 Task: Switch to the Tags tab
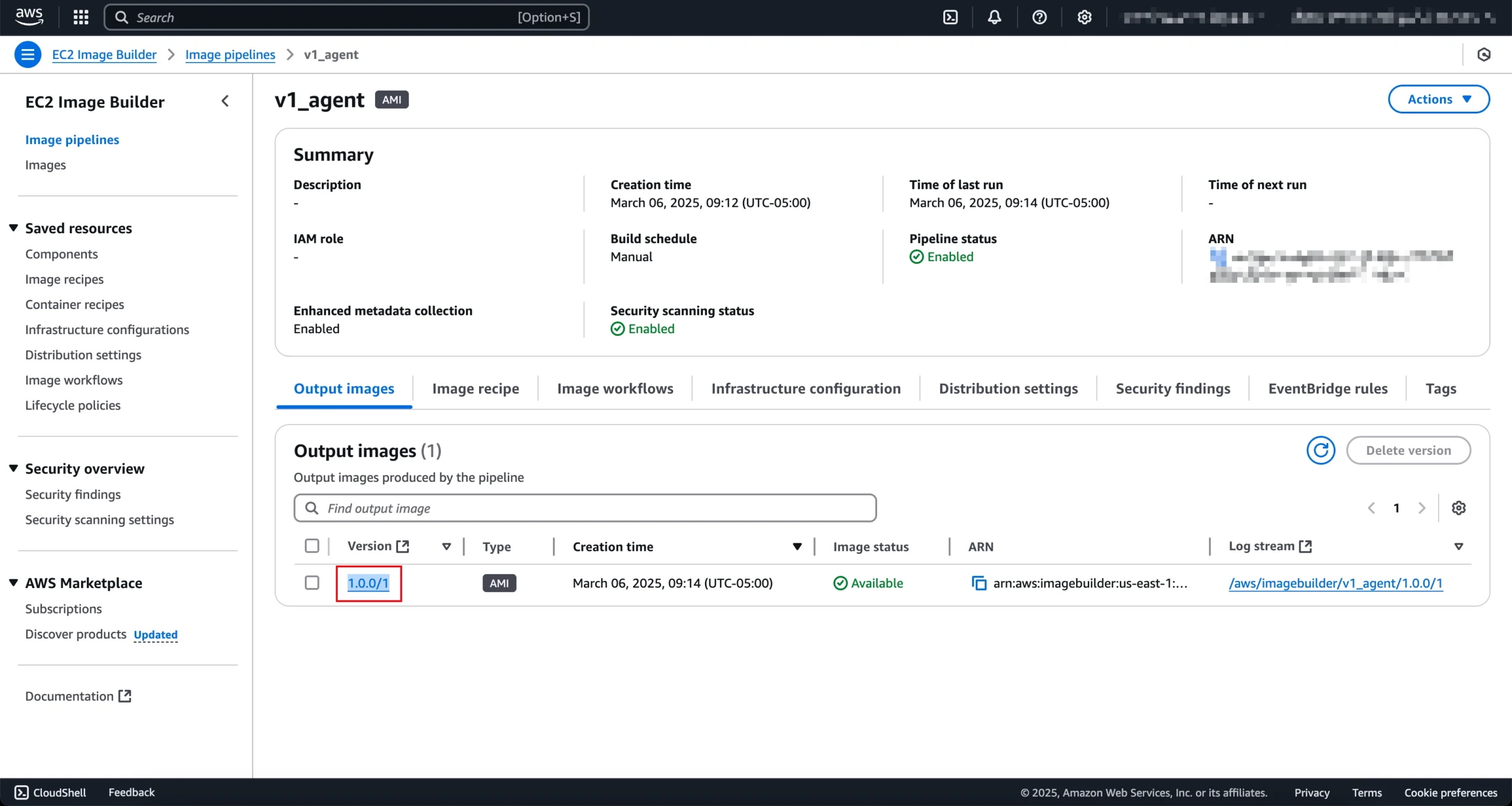(1441, 389)
